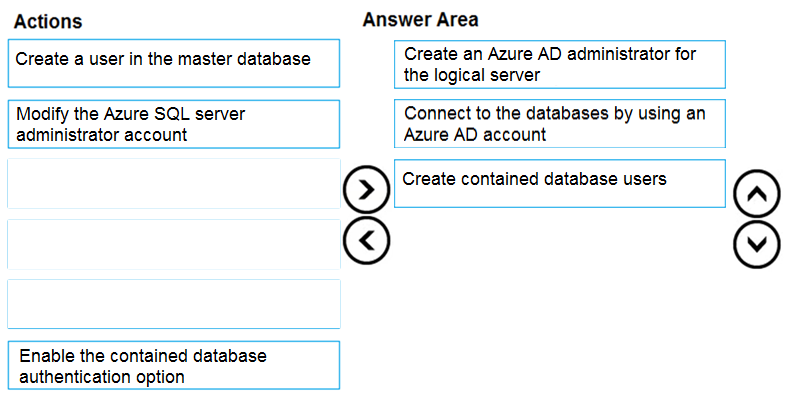Click the right-arrow button to move an action into the answer area
Image resolution: width=806 pixels, height=399 pixels.
click(366, 190)
